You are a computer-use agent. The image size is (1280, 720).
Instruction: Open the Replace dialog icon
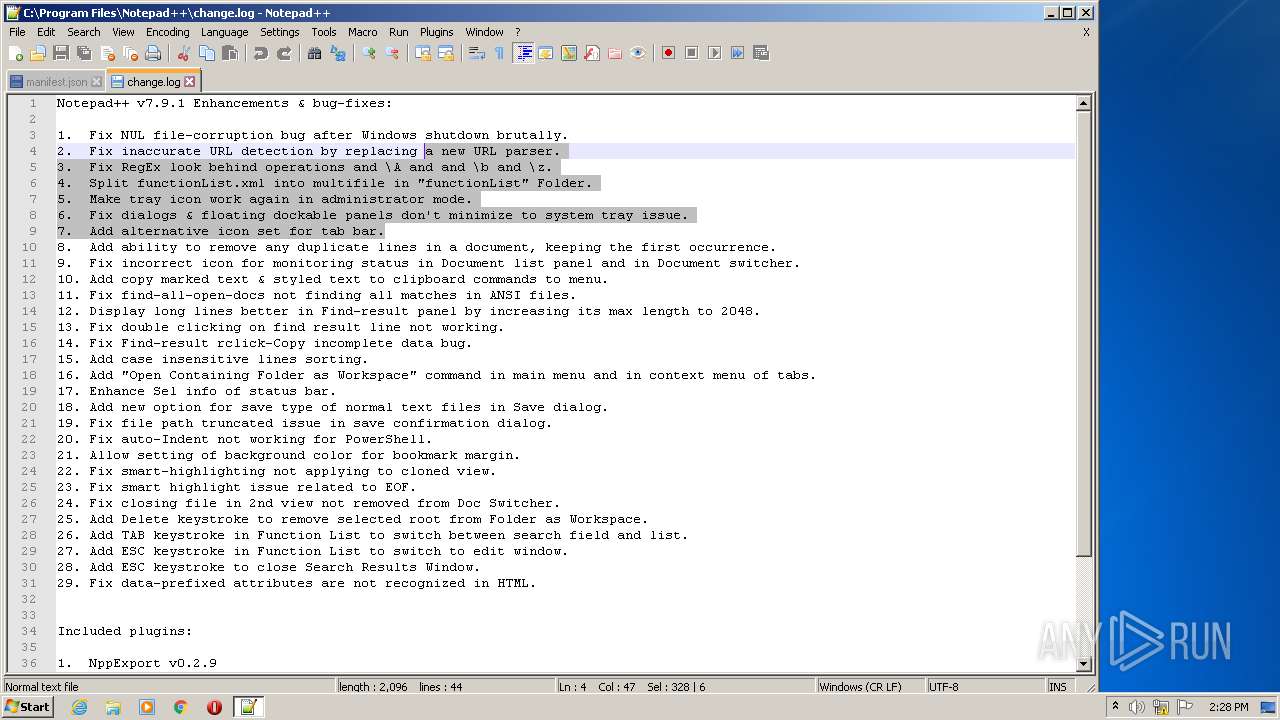pos(338,53)
